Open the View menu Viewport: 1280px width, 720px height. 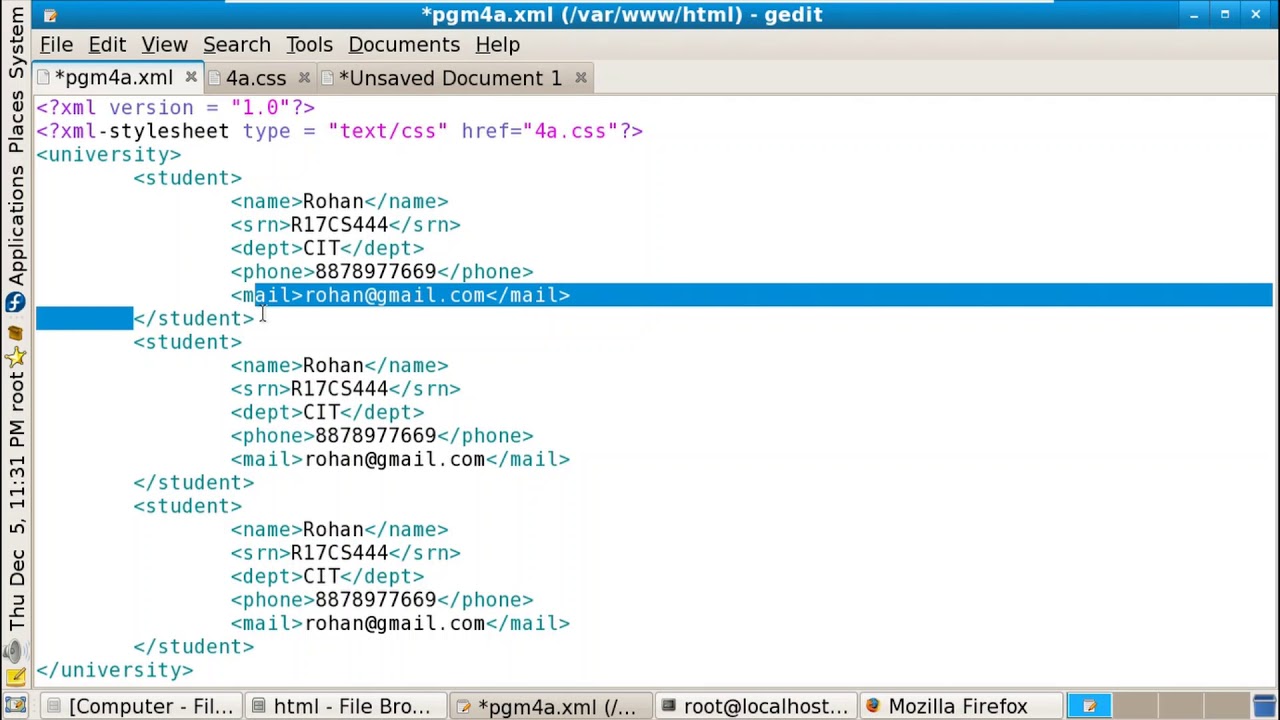point(164,45)
